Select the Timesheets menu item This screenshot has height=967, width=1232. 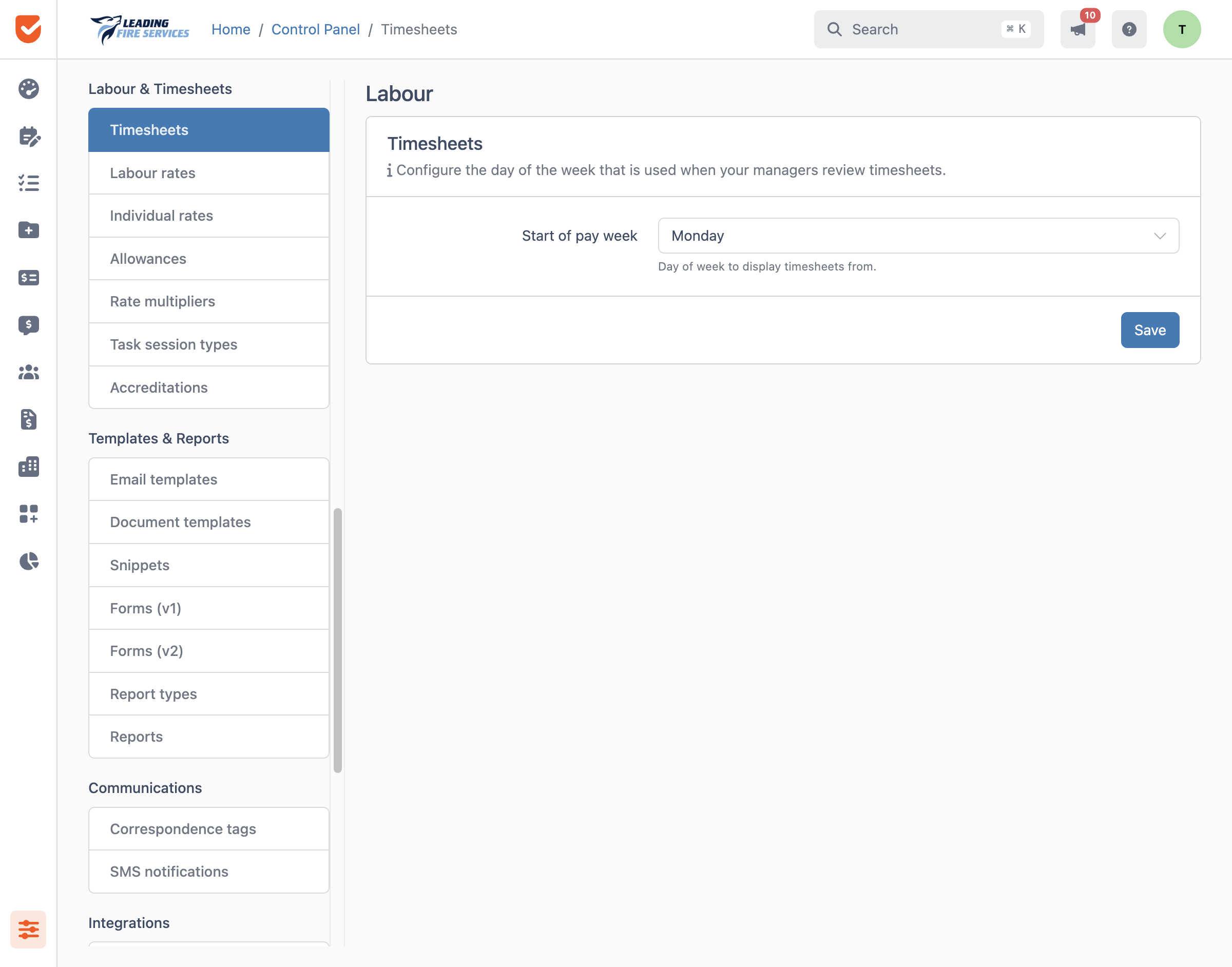pos(209,130)
